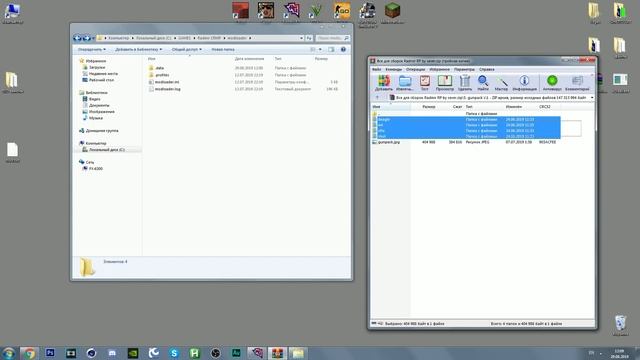This screenshot has width=640, height=360.
Task: Click the WinRAR Мастер (Wizard) toolbar icon
Action: [x=501, y=83]
